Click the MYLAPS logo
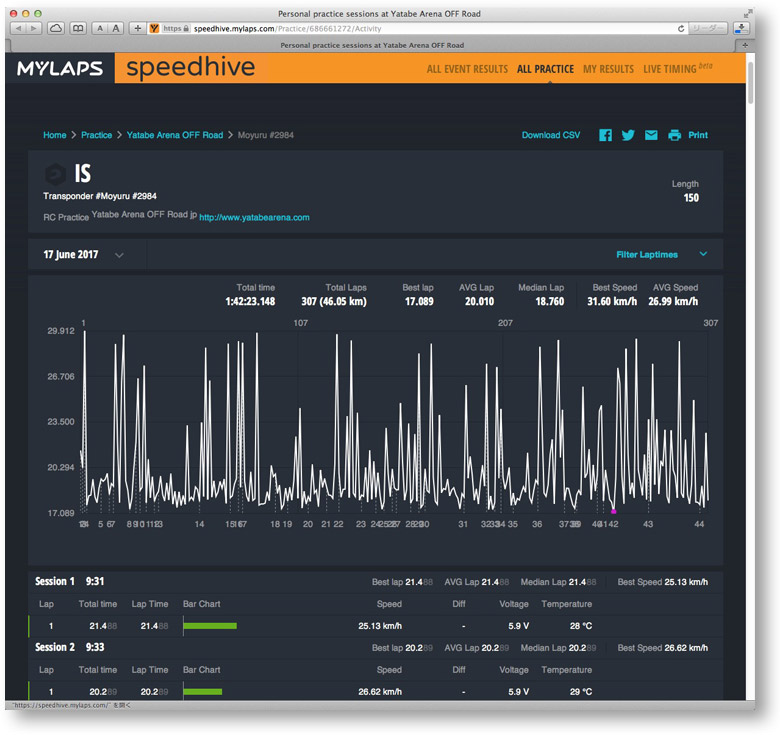780x735 pixels. click(60, 68)
